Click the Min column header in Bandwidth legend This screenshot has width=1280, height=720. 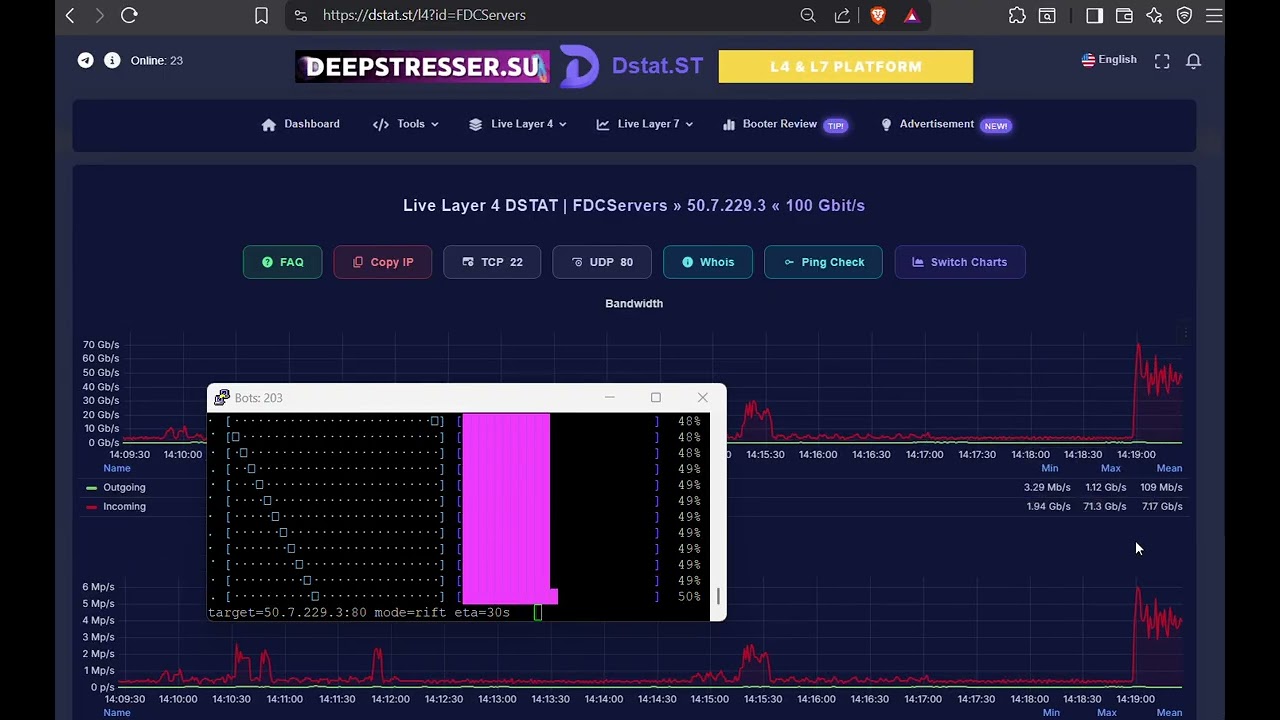[x=1050, y=468]
